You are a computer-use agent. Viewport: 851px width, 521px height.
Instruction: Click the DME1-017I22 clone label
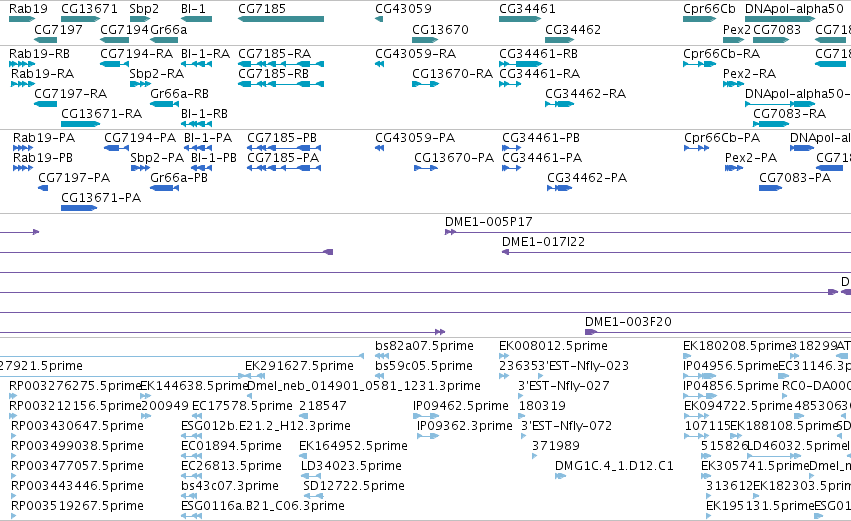pos(543,242)
